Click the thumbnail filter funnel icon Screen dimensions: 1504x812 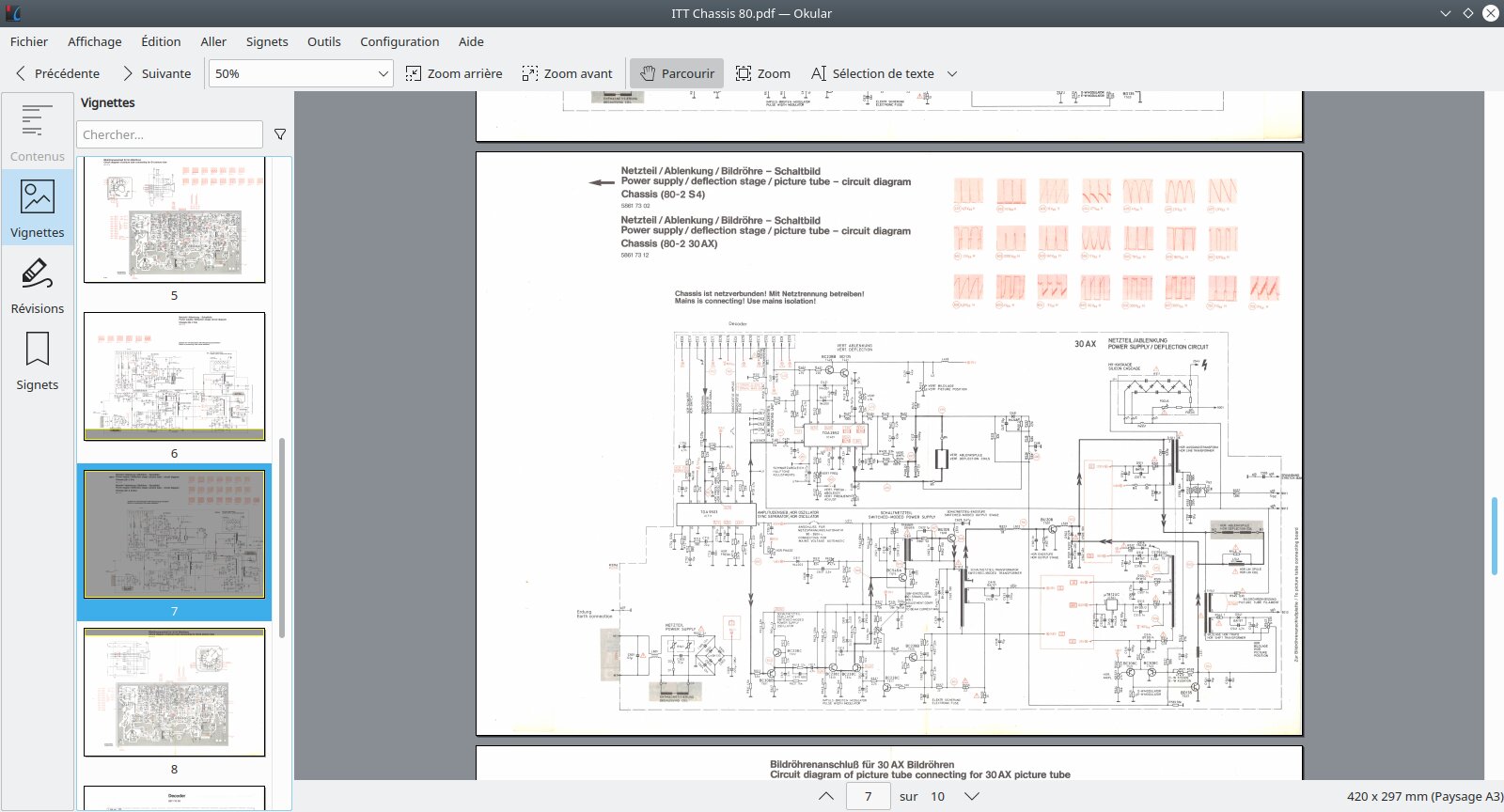tap(280, 134)
